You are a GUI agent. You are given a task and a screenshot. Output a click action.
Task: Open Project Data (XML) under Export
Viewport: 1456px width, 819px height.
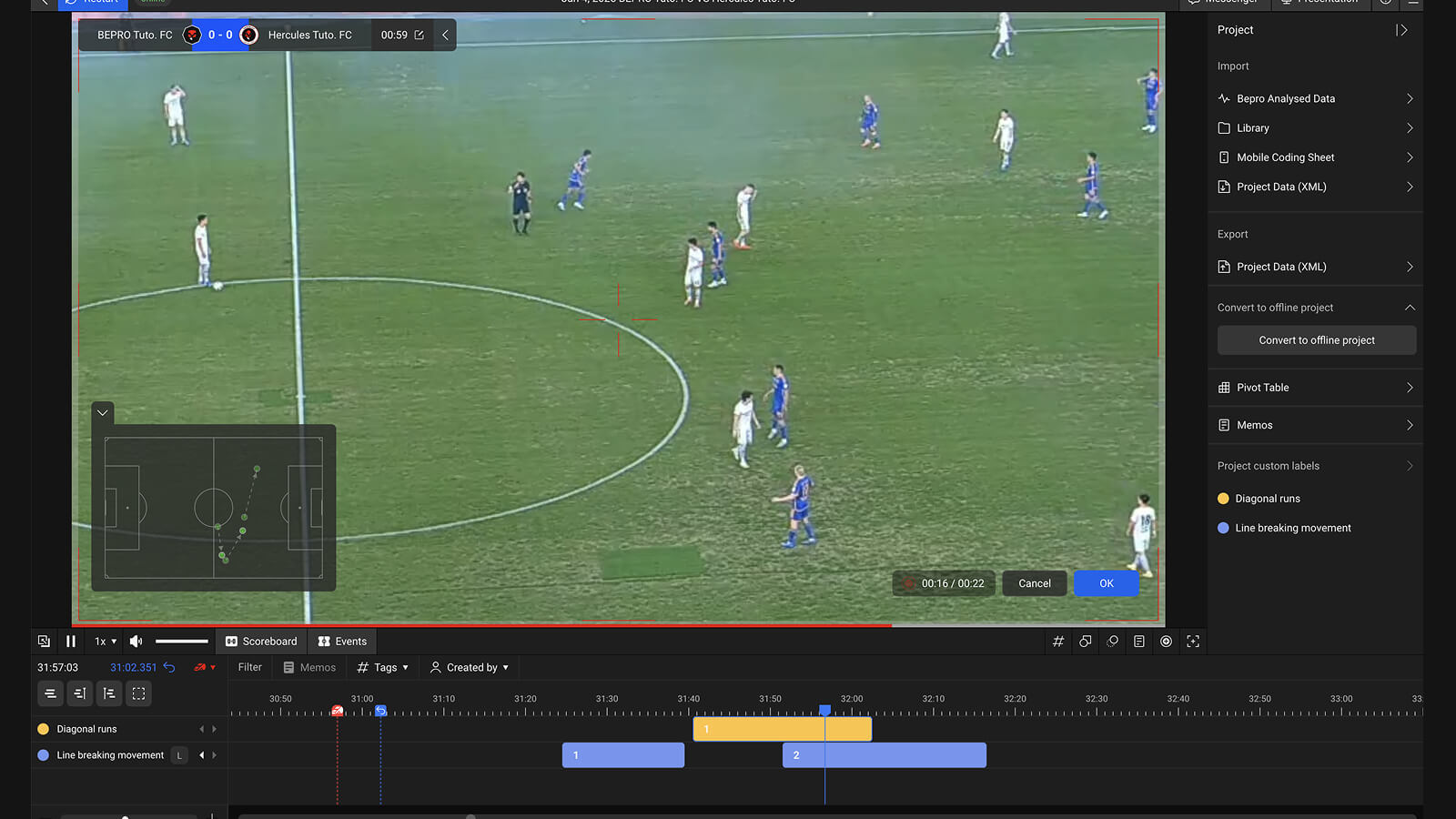(1316, 267)
